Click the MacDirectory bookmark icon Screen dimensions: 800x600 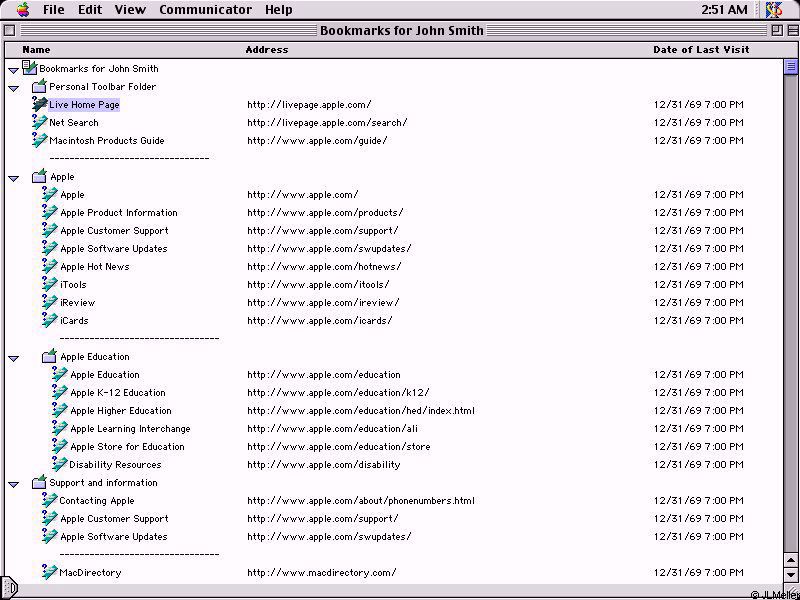tap(49, 572)
